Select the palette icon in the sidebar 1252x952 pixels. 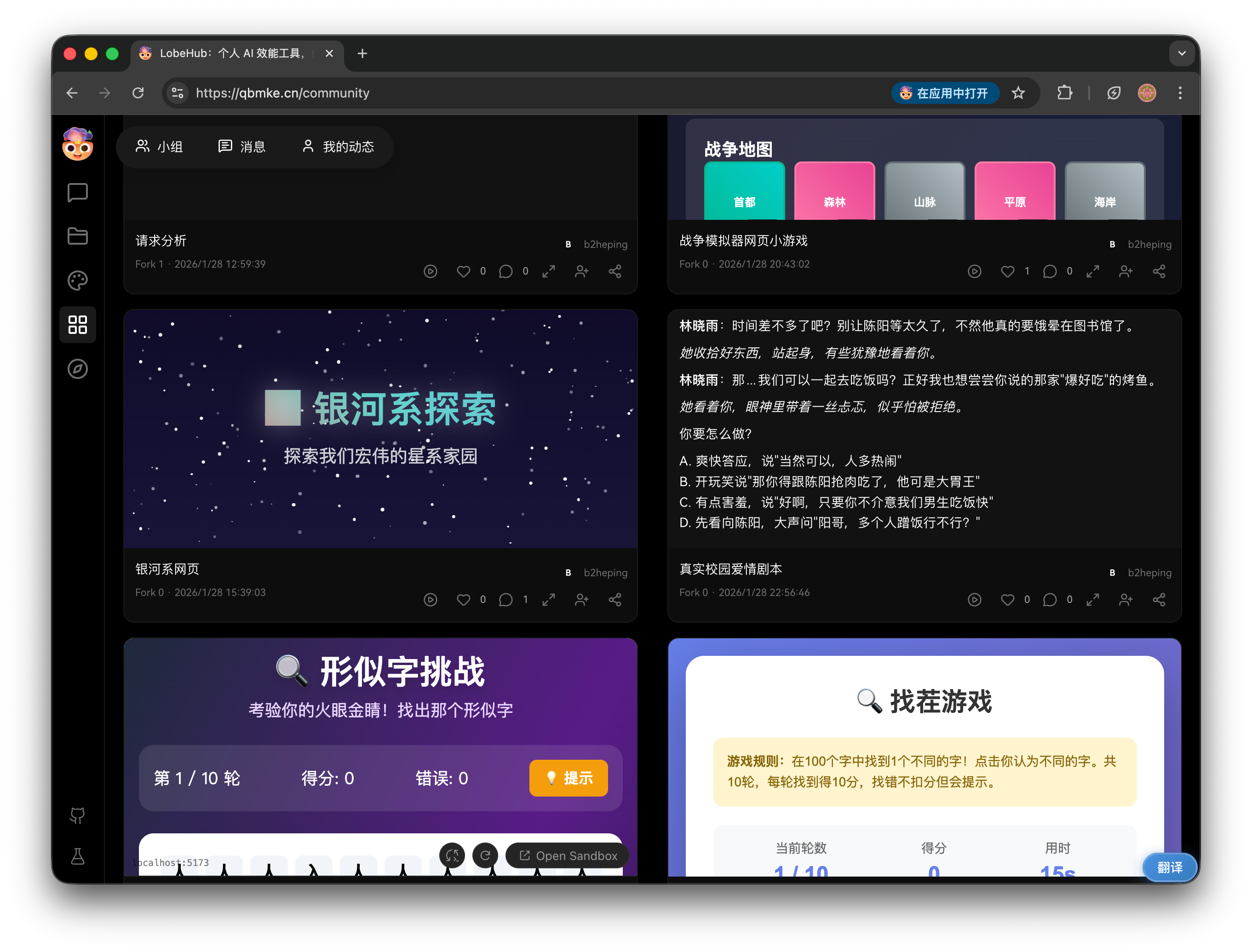77,281
